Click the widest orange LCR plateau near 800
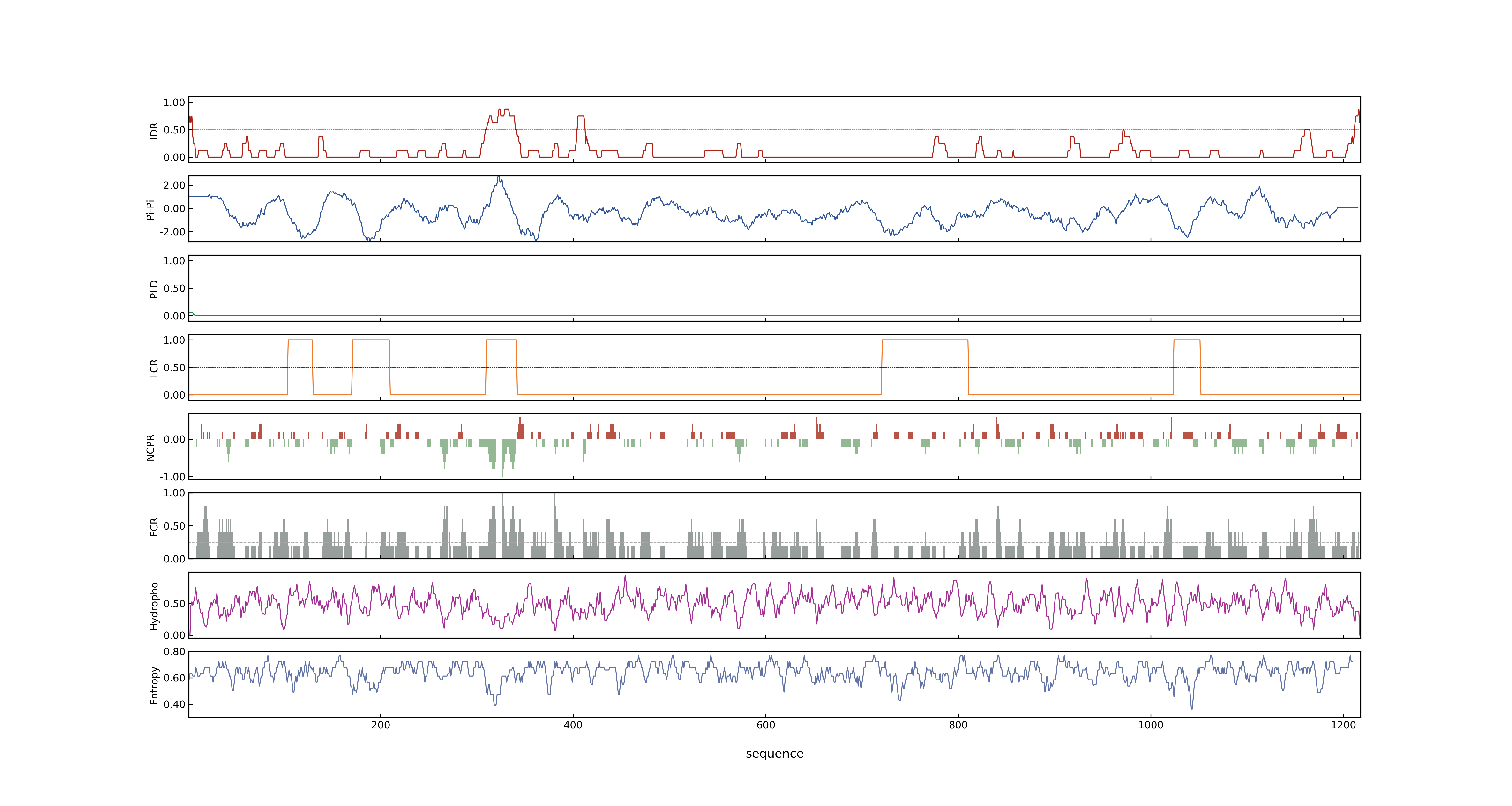1512x806 pixels. 925,340
